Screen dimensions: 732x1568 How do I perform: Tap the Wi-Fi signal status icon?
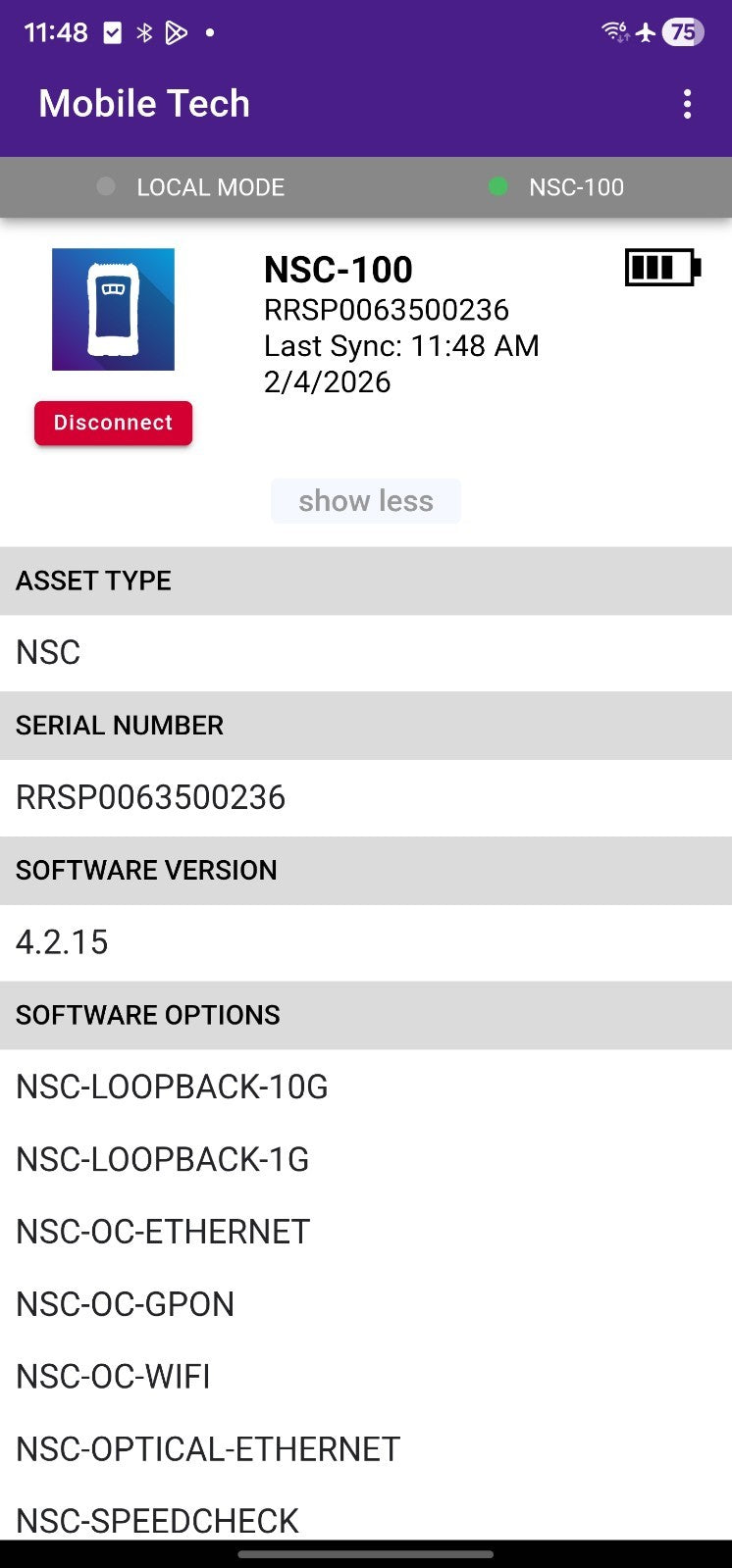(x=615, y=32)
